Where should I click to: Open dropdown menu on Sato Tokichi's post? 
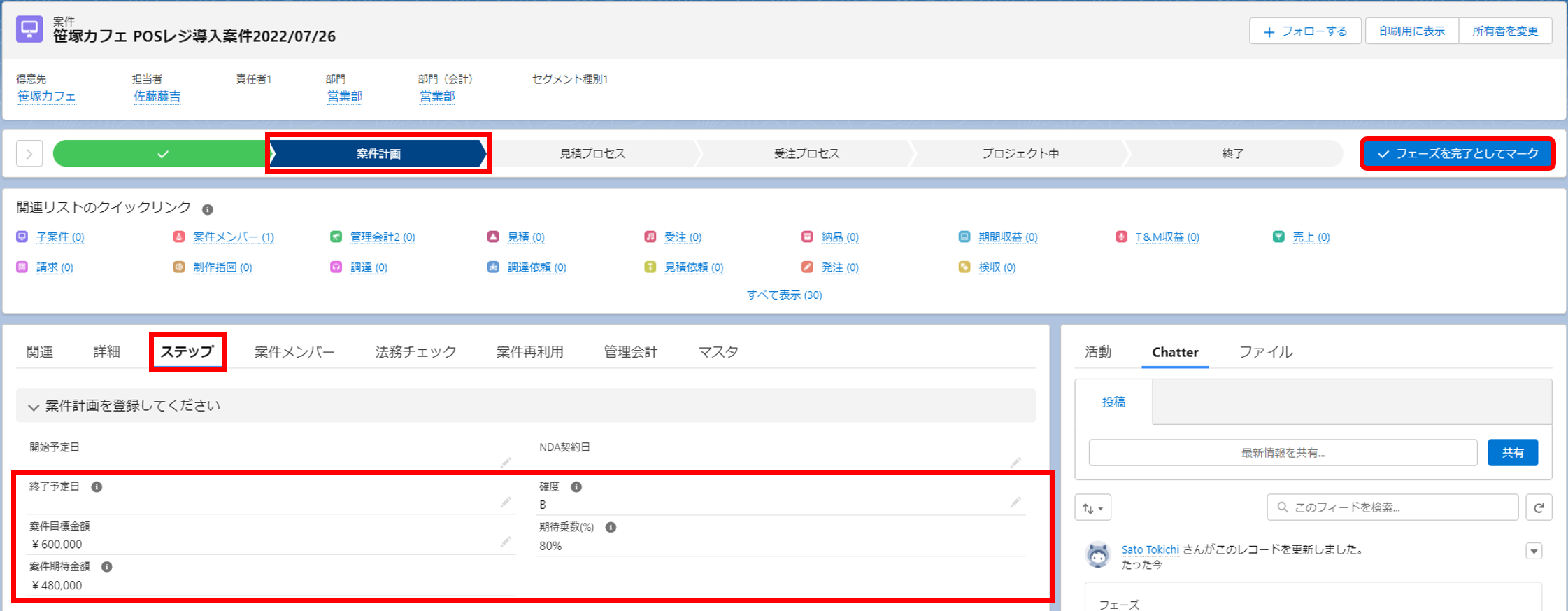click(x=1534, y=551)
